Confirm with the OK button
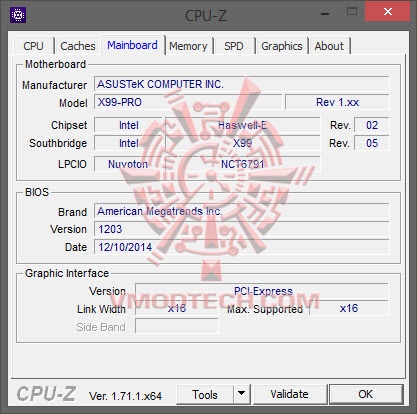417x414 pixels. click(x=366, y=394)
